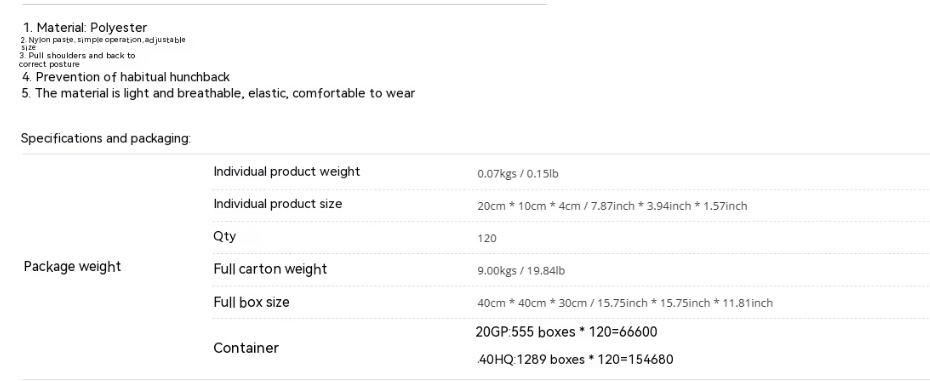Select the 'Package weight' row header
930x381 pixels.
pyautogui.click(x=72, y=266)
